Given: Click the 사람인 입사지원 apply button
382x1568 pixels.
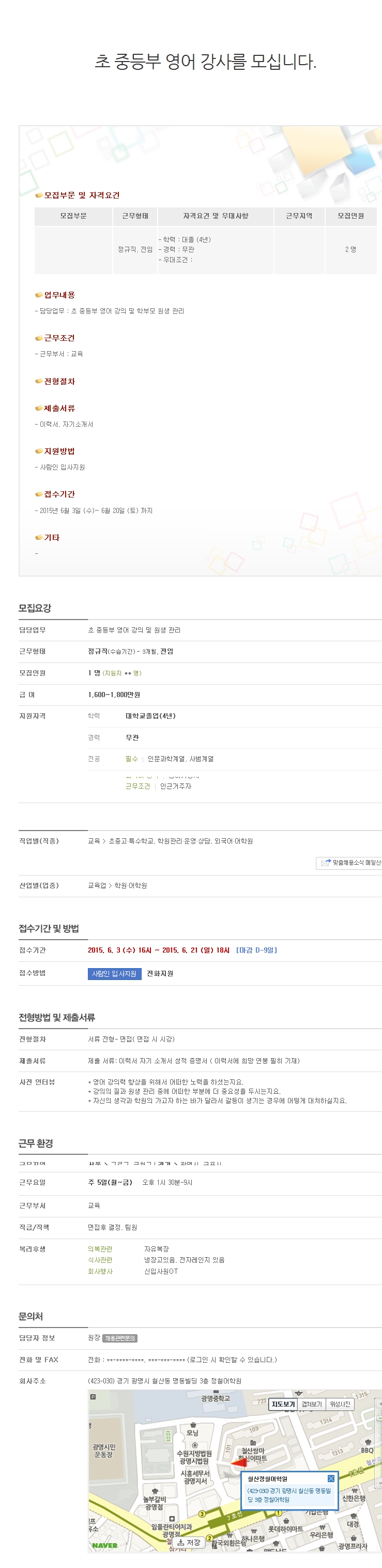Looking at the screenshot, I should [114, 974].
